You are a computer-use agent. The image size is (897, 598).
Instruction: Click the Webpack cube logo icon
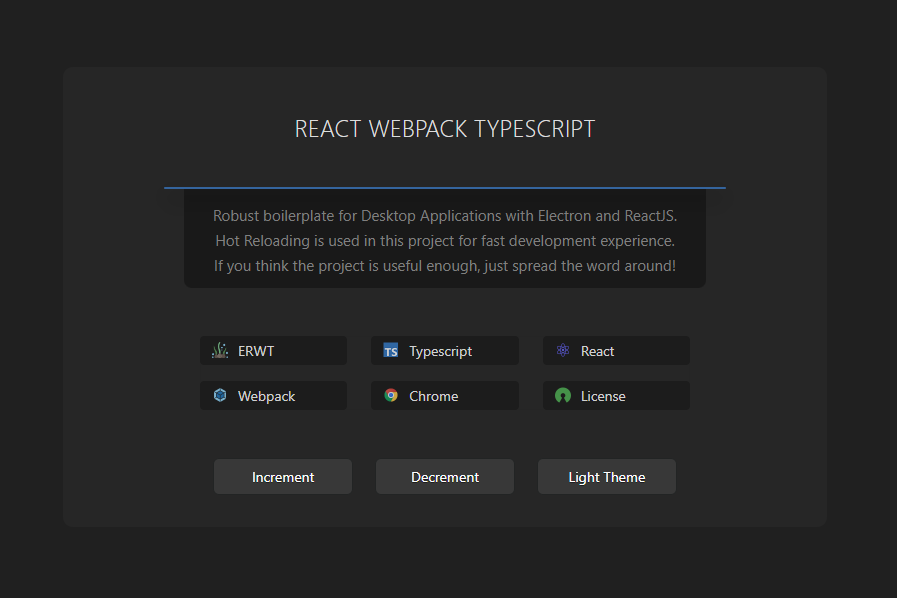pyautogui.click(x=220, y=395)
